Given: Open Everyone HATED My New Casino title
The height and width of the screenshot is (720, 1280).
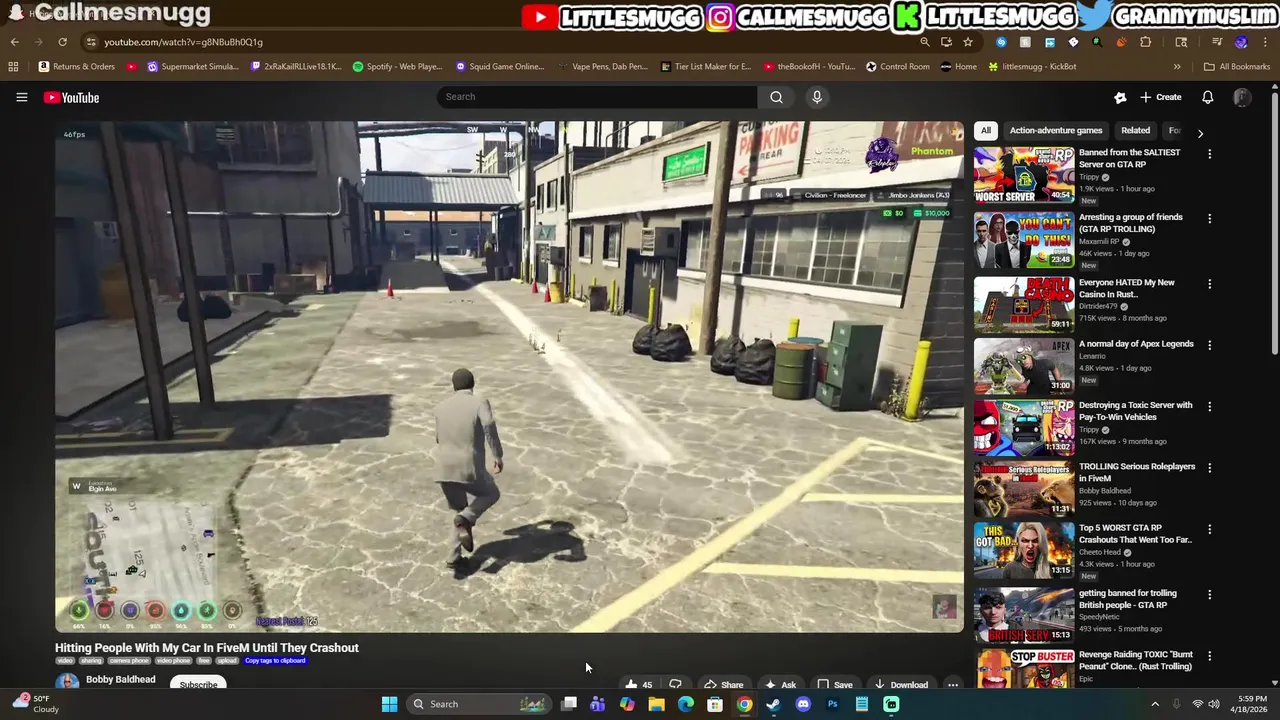Looking at the screenshot, I should pyautogui.click(x=1126, y=288).
